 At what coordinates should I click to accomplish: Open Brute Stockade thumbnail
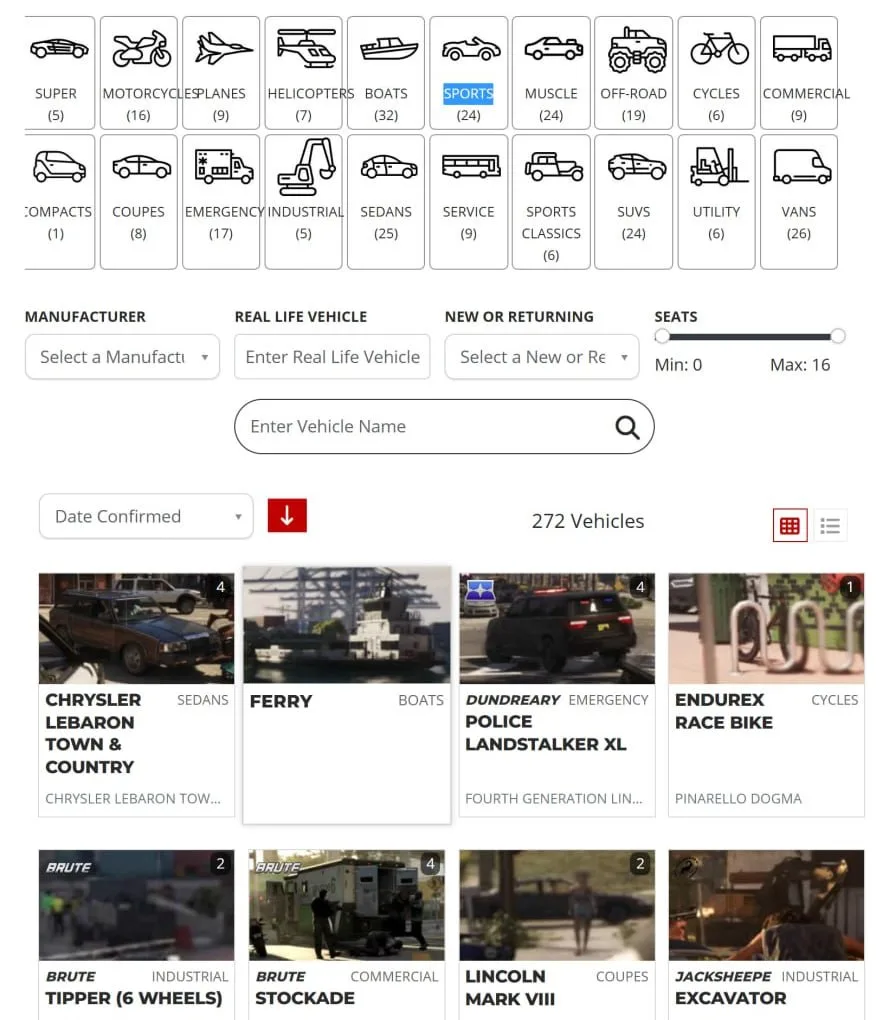(347, 905)
